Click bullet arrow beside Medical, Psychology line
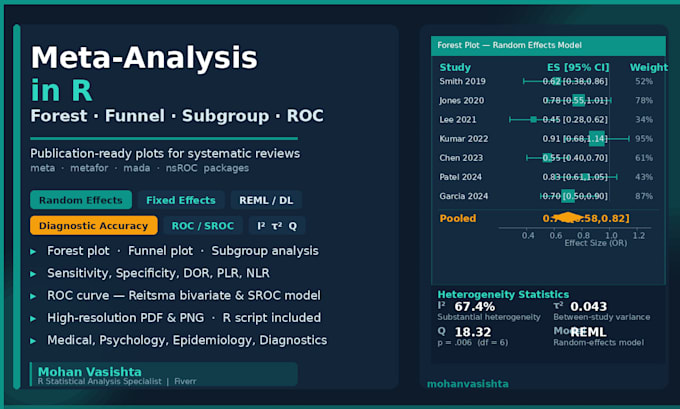The width and height of the screenshot is (680, 409). click(x=33, y=341)
